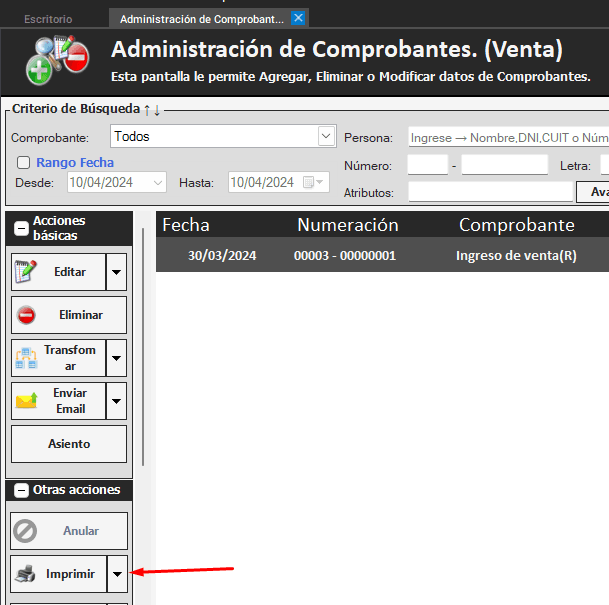Close the Administración de Comprobantes tab

tap(298, 18)
